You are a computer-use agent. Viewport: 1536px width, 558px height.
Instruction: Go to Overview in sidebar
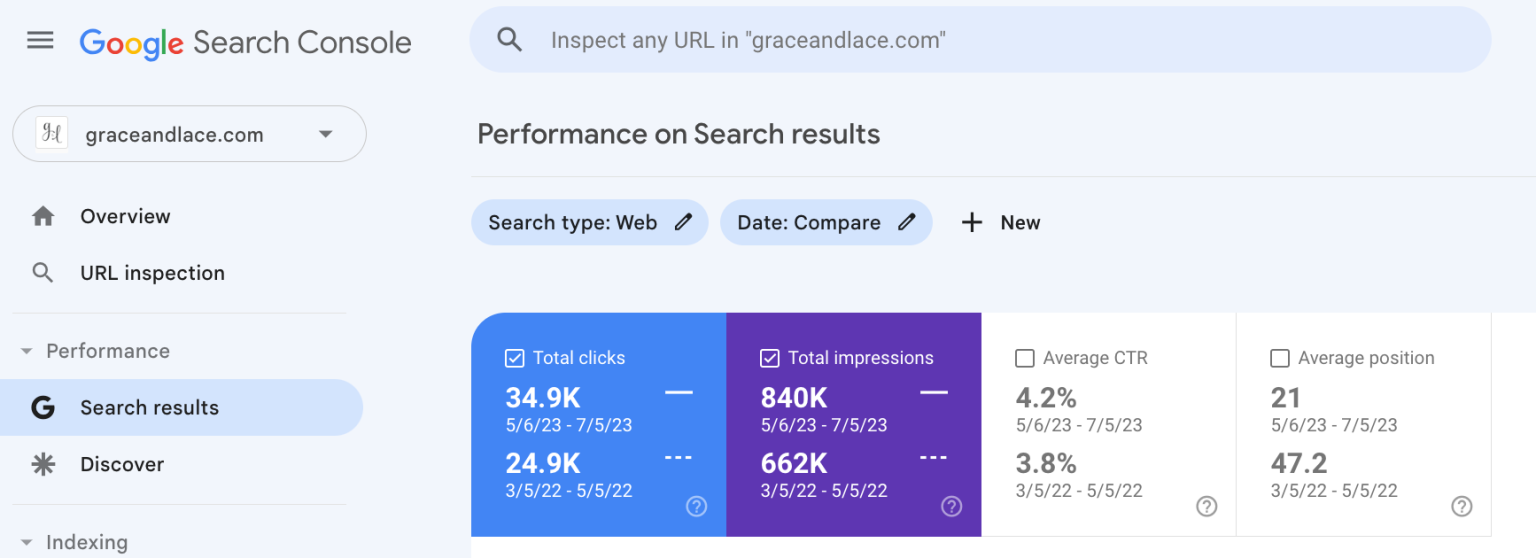pyautogui.click(x=125, y=216)
